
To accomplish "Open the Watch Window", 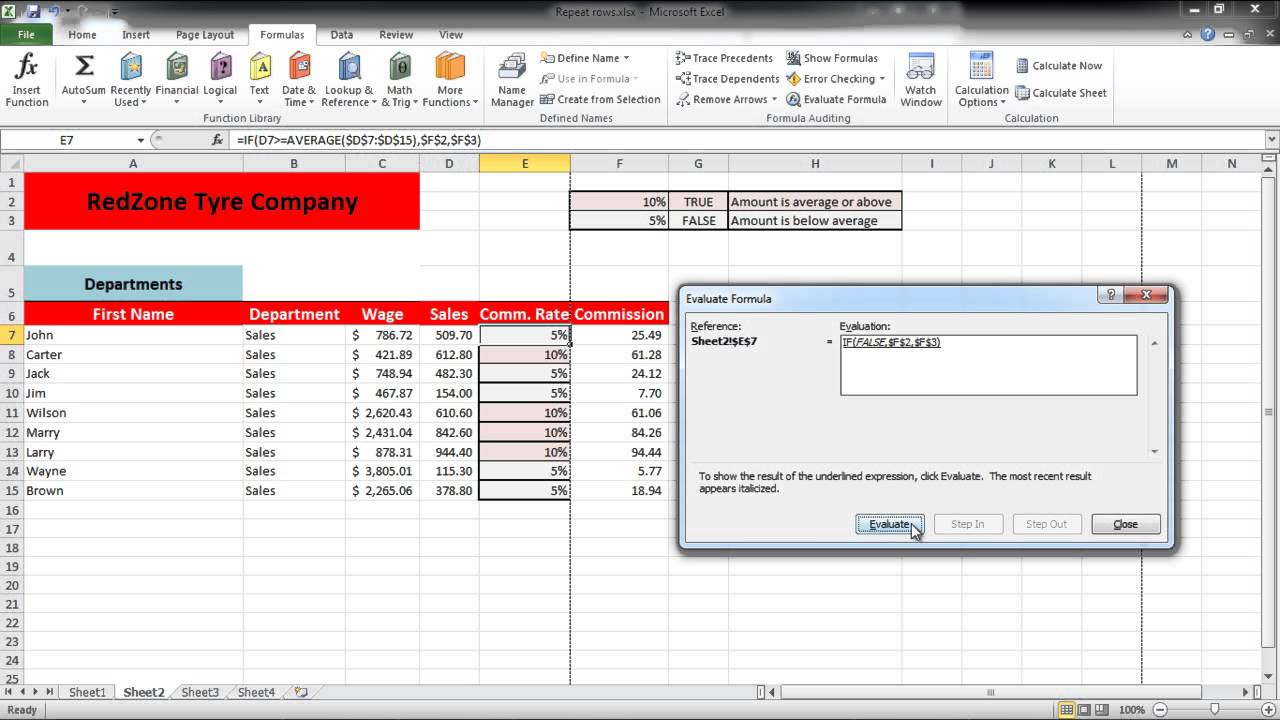I will (x=921, y=80).
